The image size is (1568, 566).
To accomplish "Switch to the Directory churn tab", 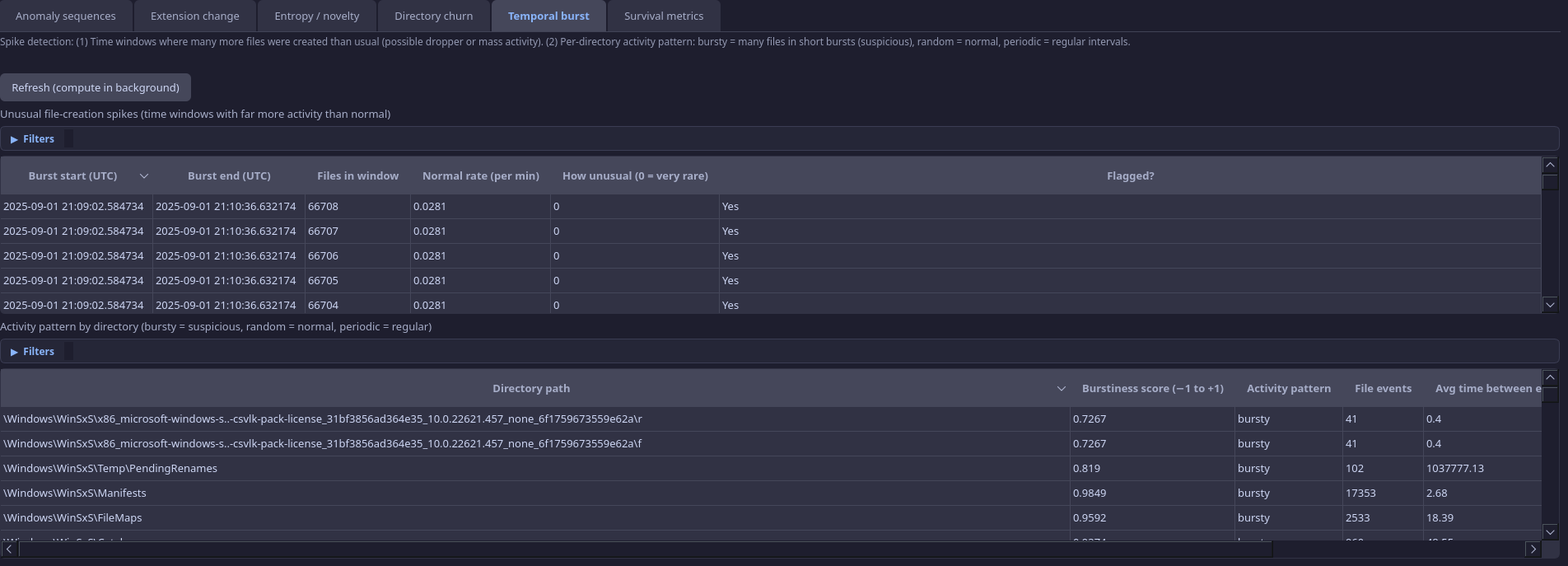I will [433, 16].
